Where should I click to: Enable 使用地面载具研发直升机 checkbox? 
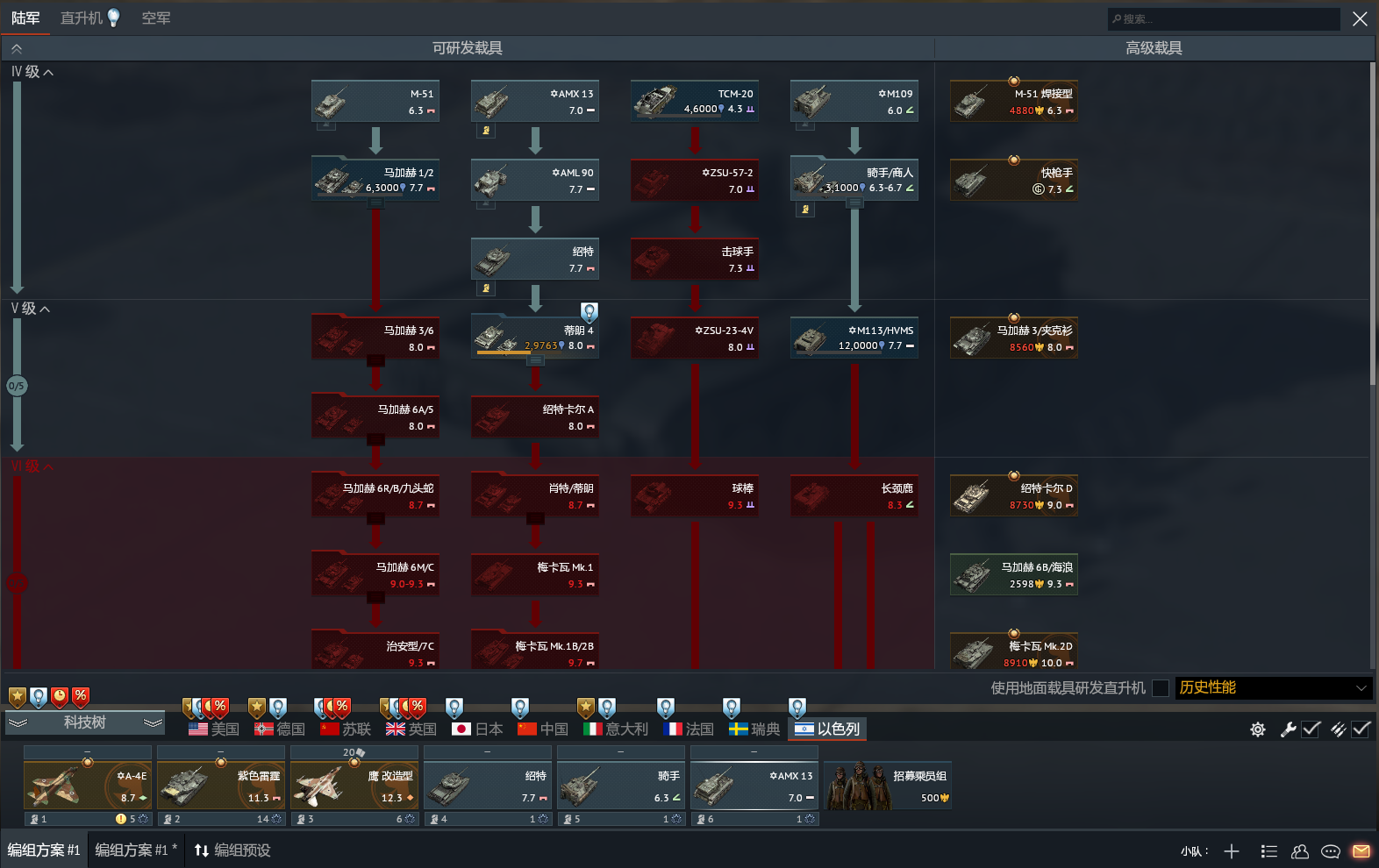1161,688
